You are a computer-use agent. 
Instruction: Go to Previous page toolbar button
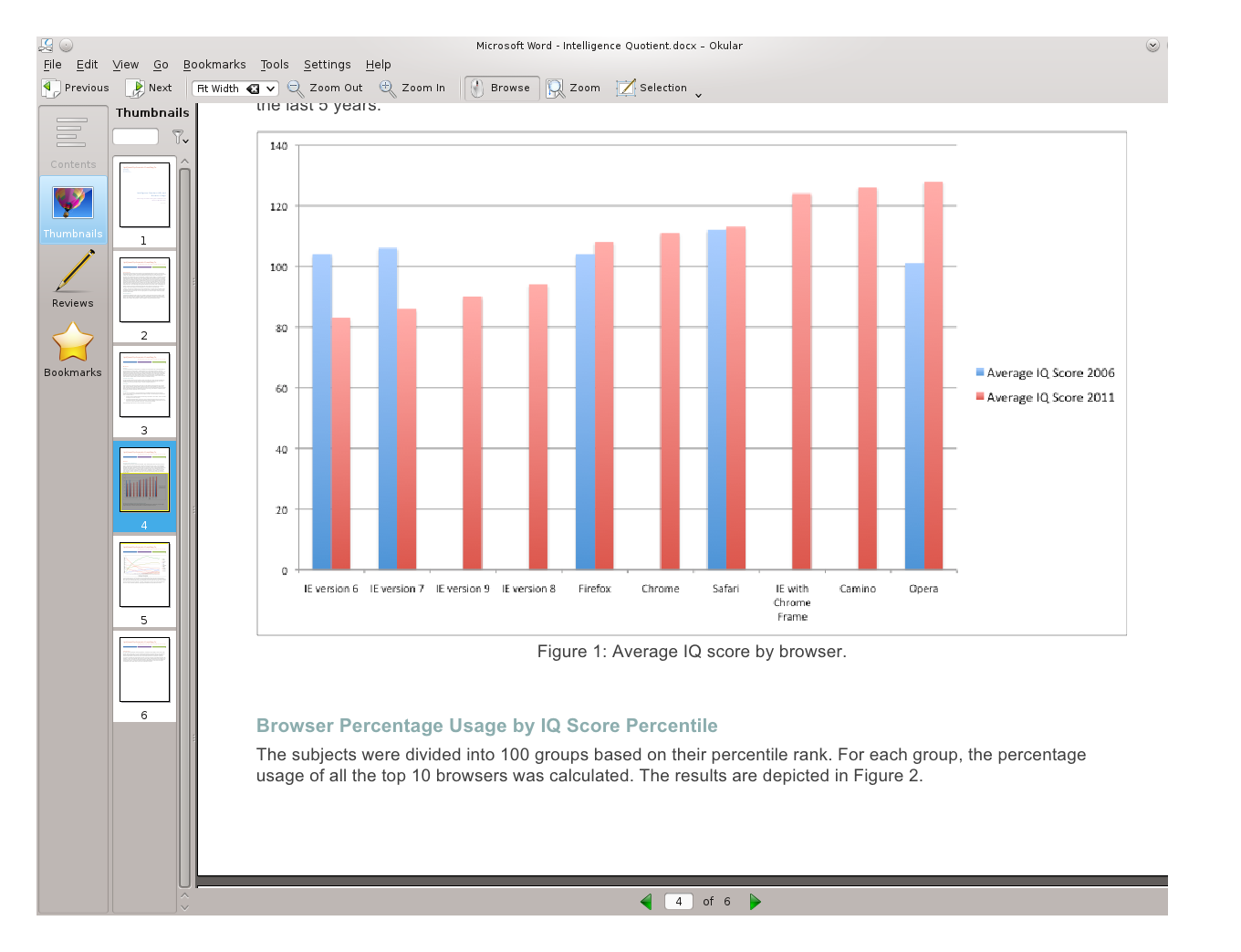[76, 88]
